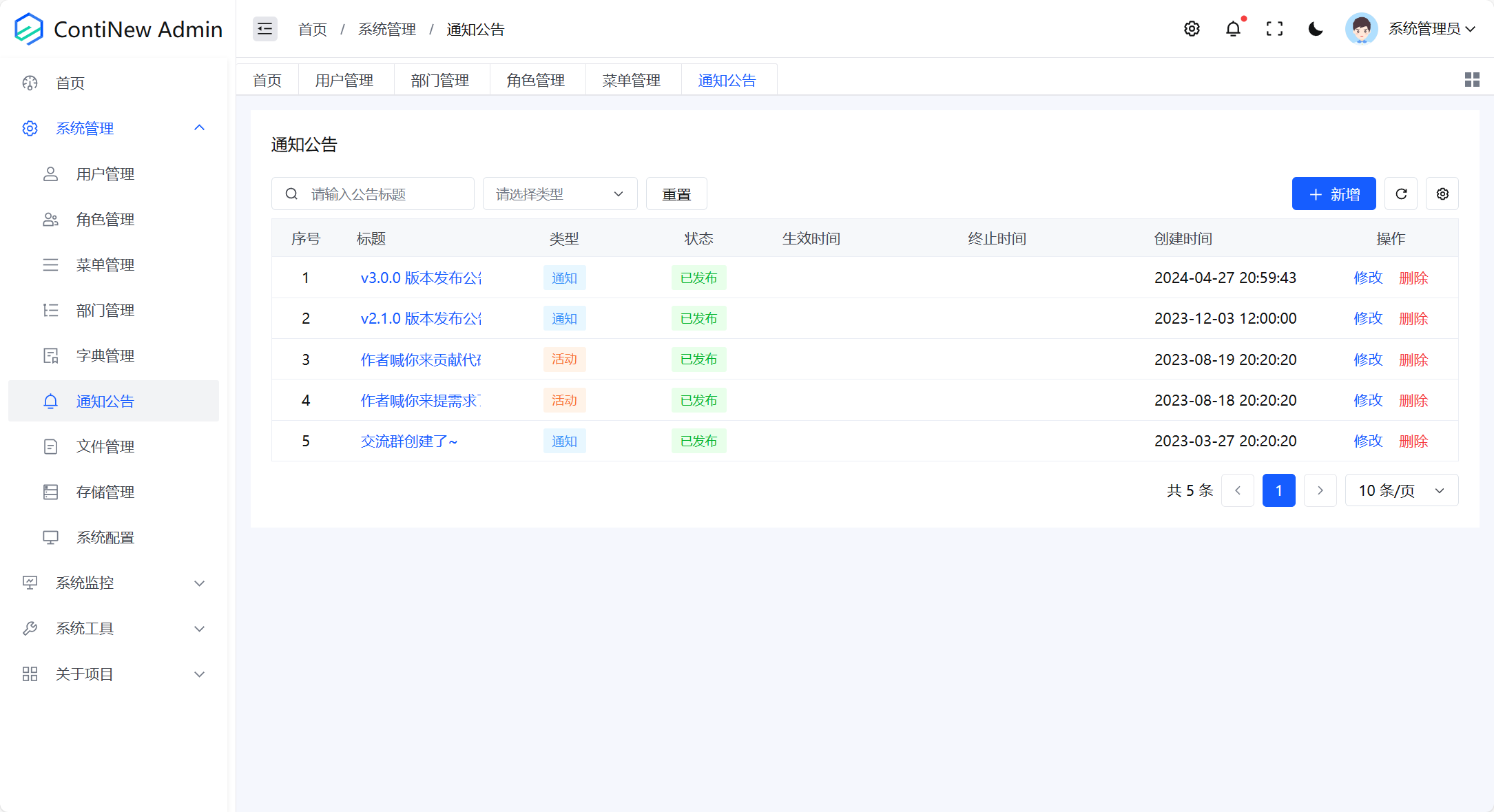Open the notification bell
This screenshot has width=1494, height=812.
[x=1233, y=29]
